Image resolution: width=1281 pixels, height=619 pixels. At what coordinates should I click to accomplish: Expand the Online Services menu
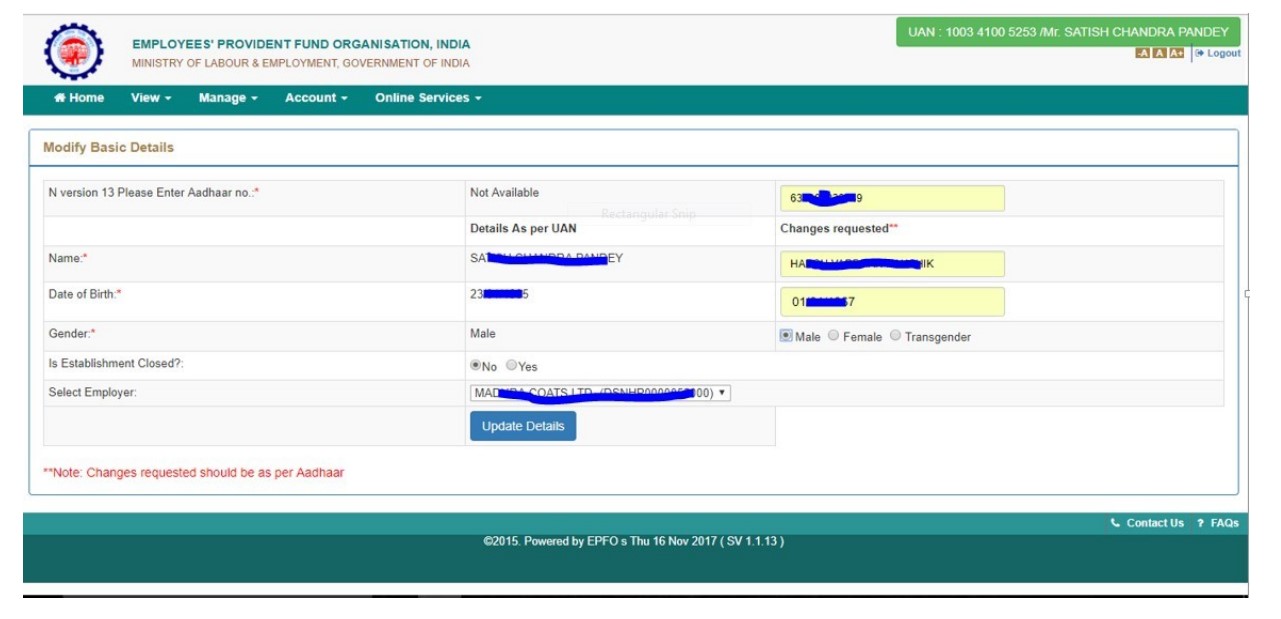click(428, 98)
